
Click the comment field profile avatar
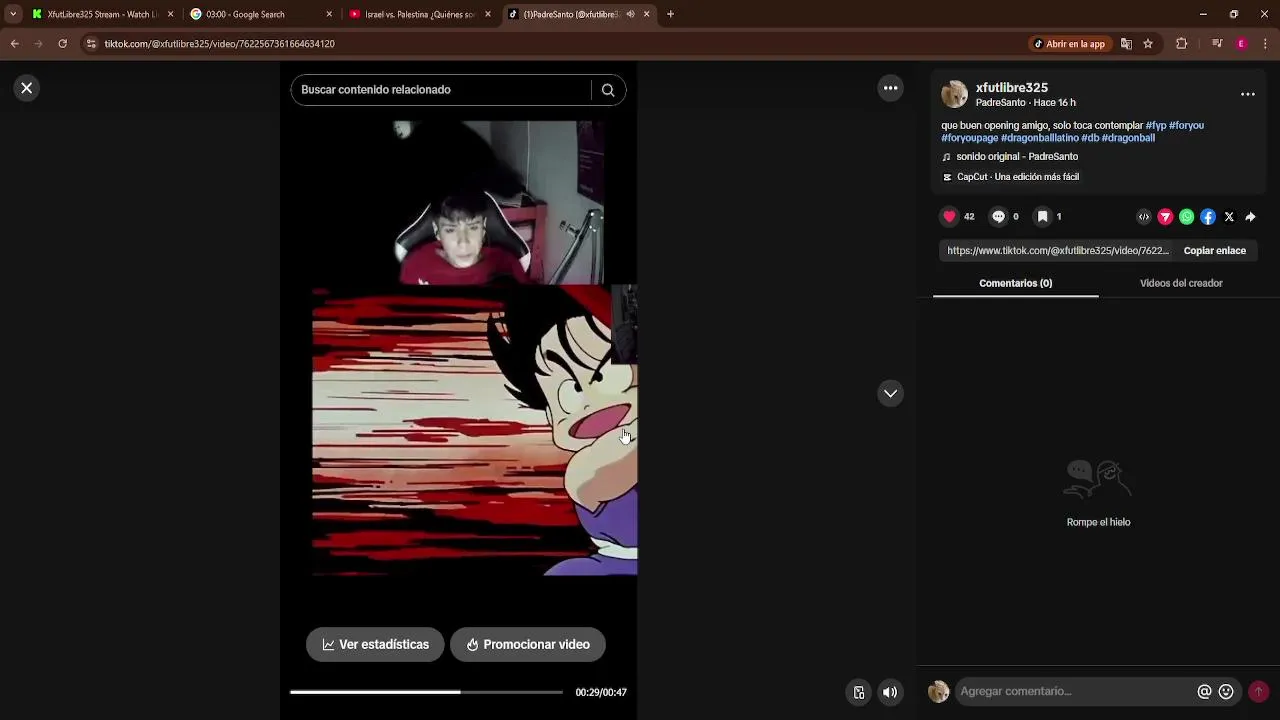click(x=939, y=692)
